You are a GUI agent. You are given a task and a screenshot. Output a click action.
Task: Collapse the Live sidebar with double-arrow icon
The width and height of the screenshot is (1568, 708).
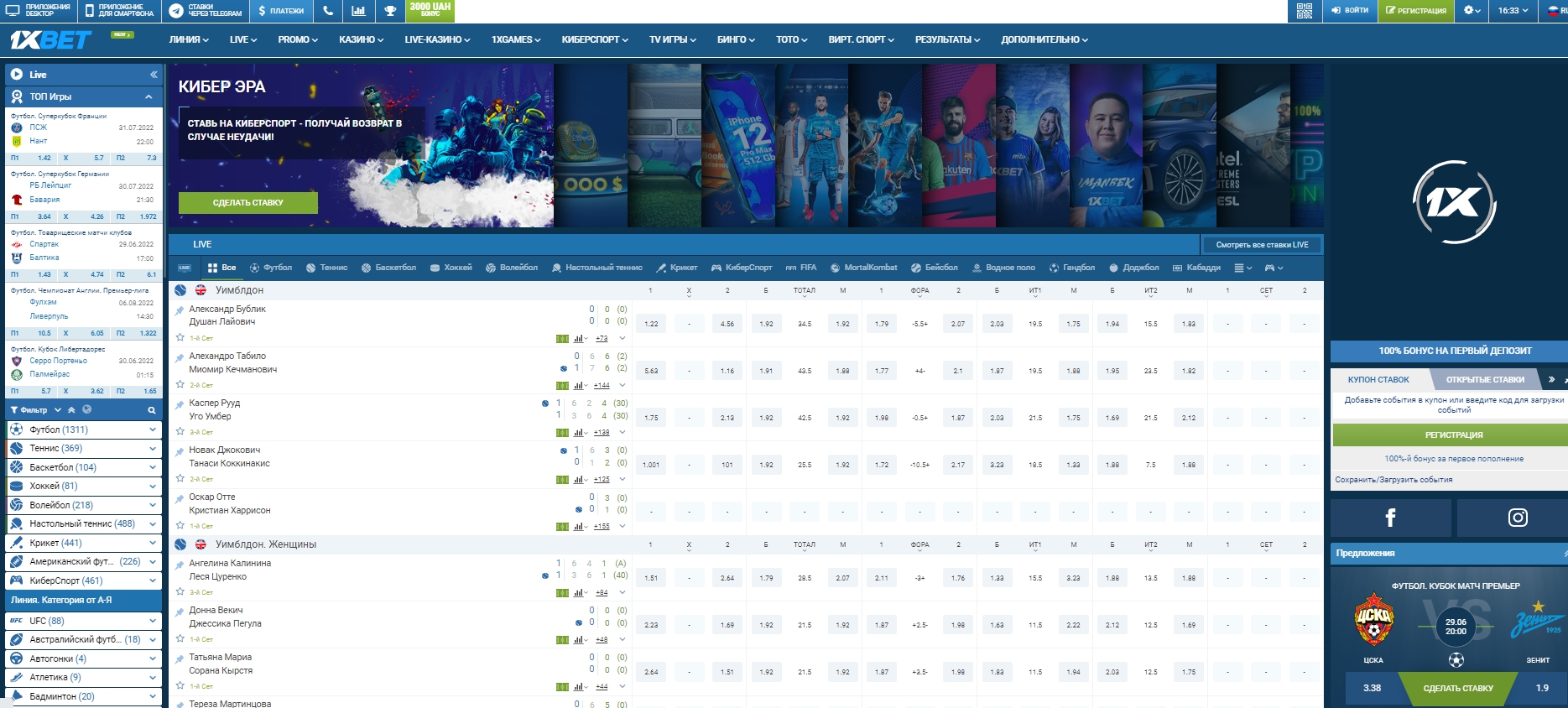(154, 75)
